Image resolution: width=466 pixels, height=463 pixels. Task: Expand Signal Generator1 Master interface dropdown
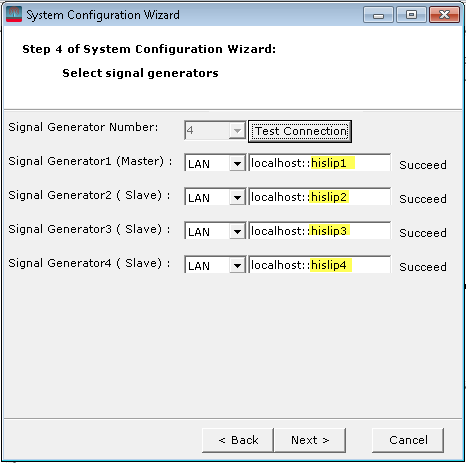coord(237,164)
